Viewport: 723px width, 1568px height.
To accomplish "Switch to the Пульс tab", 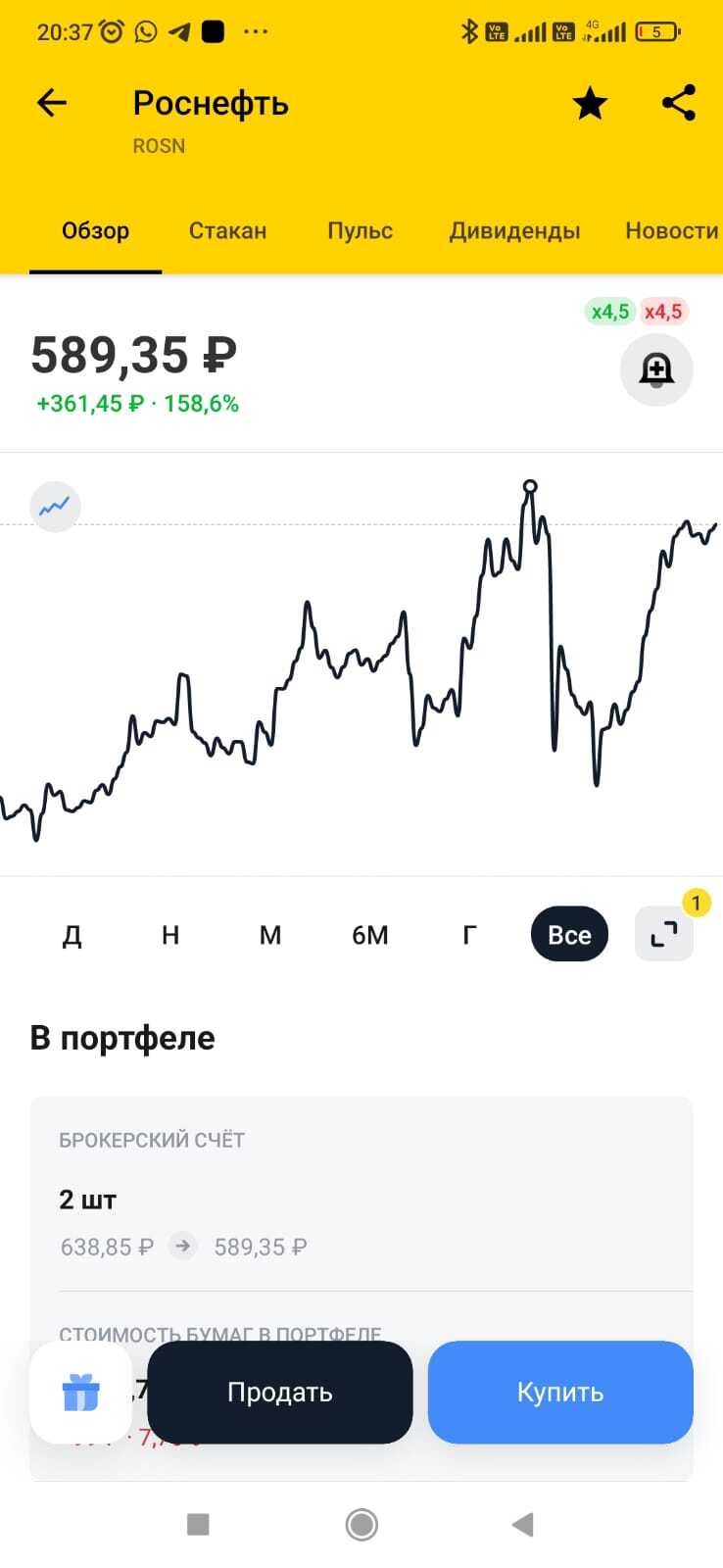I will pyautogui.click(x=360, y=231).
